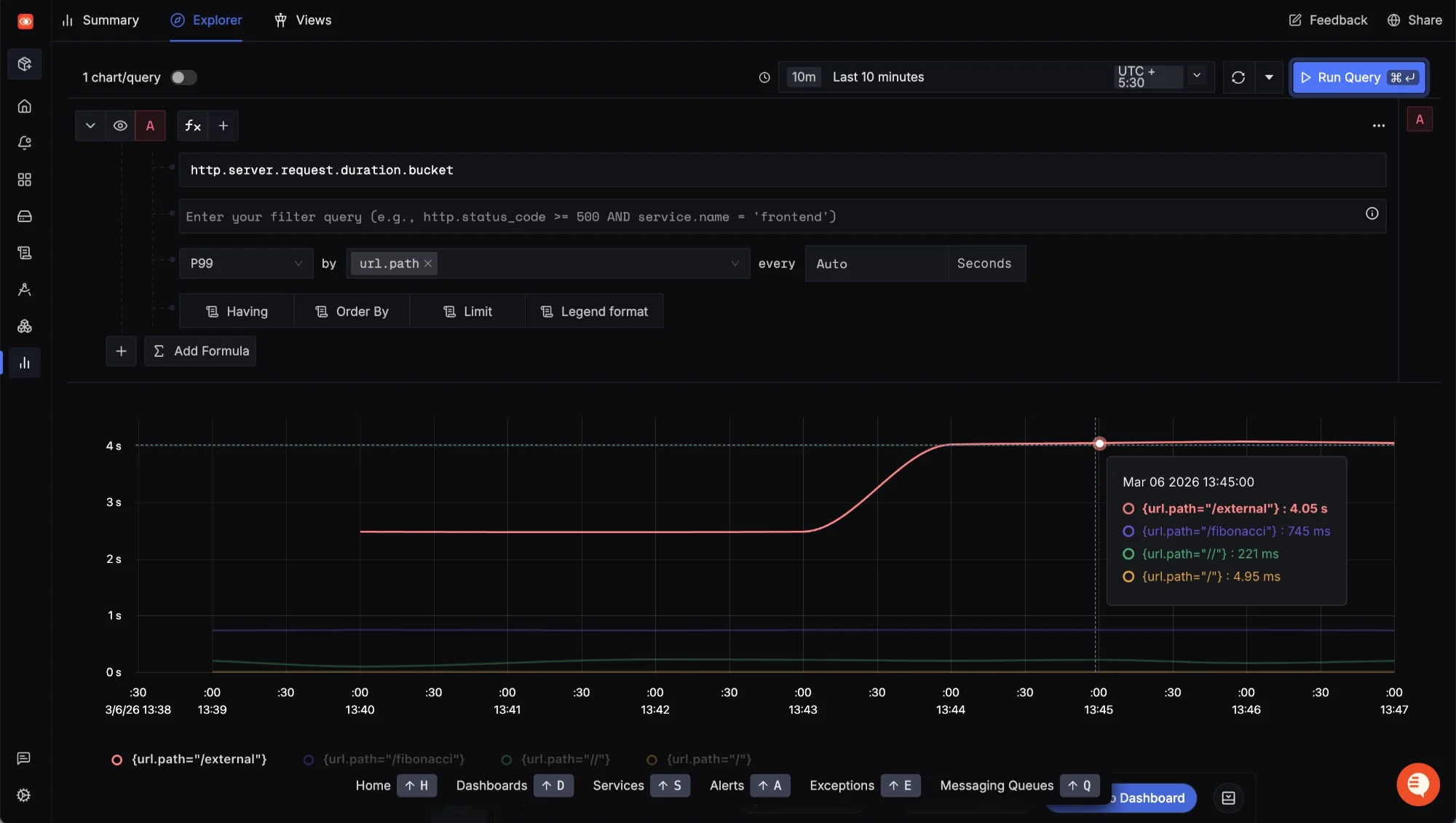Viewport: 1456px width, 823px height.
Task: Click the refresh icon near Run Query
Action: pyautogui.click(x=1238, y=77)
